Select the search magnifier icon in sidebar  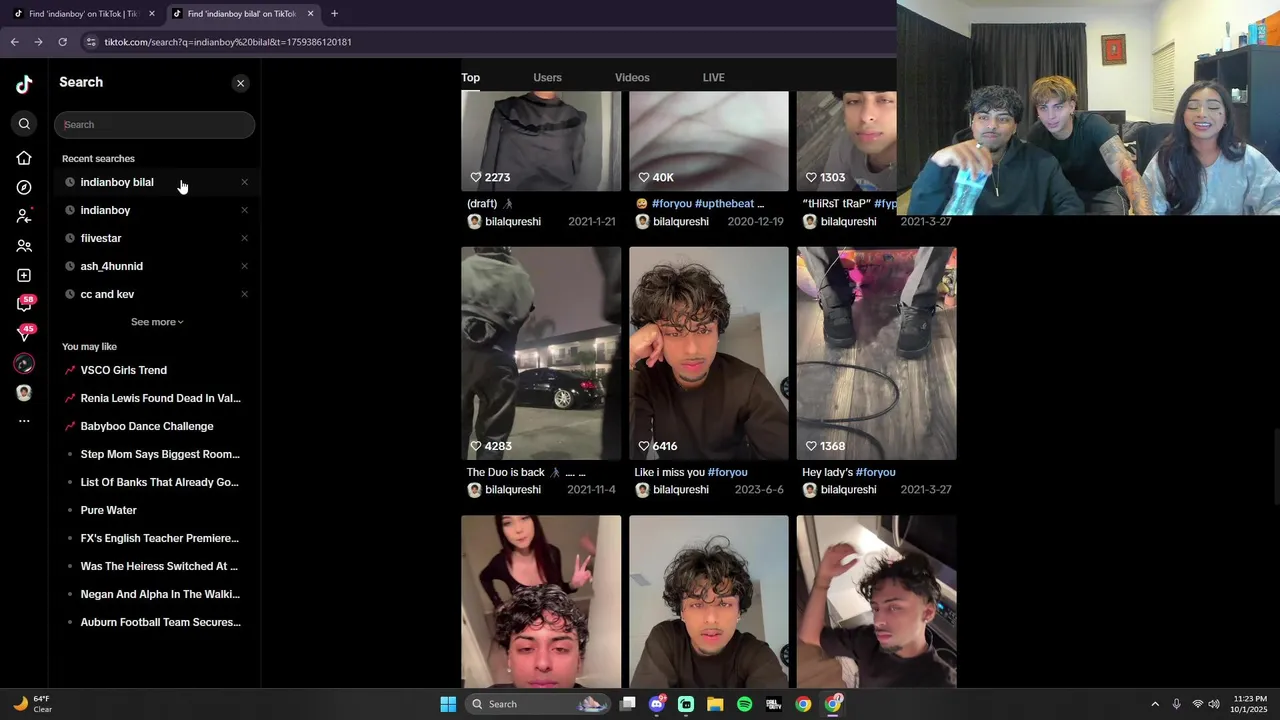(x=24, y=124)
